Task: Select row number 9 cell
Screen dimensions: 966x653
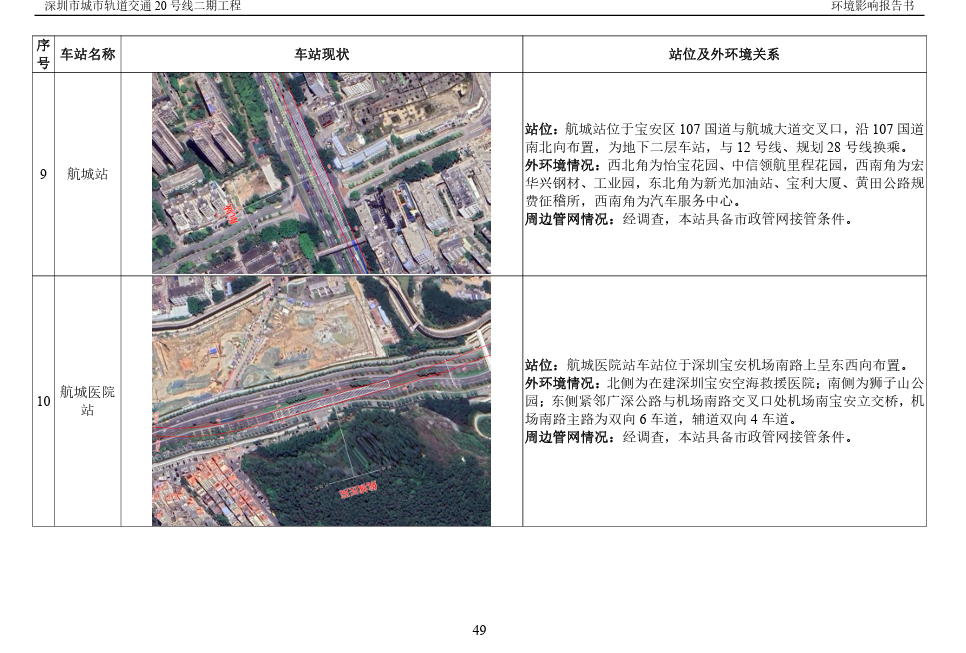Action: click(x=43, y=174)
